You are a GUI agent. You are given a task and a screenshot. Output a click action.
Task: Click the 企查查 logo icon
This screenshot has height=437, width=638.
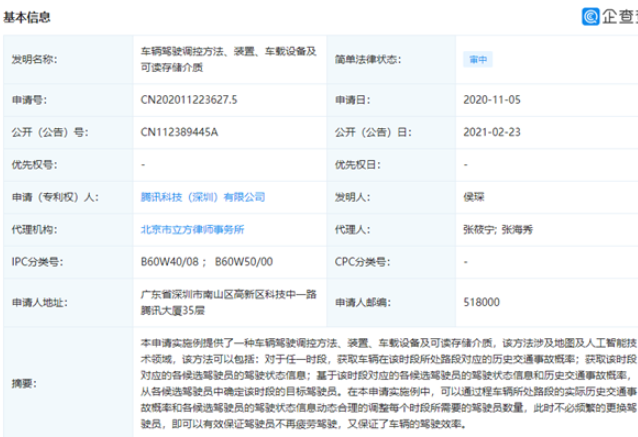click(590, 17)
